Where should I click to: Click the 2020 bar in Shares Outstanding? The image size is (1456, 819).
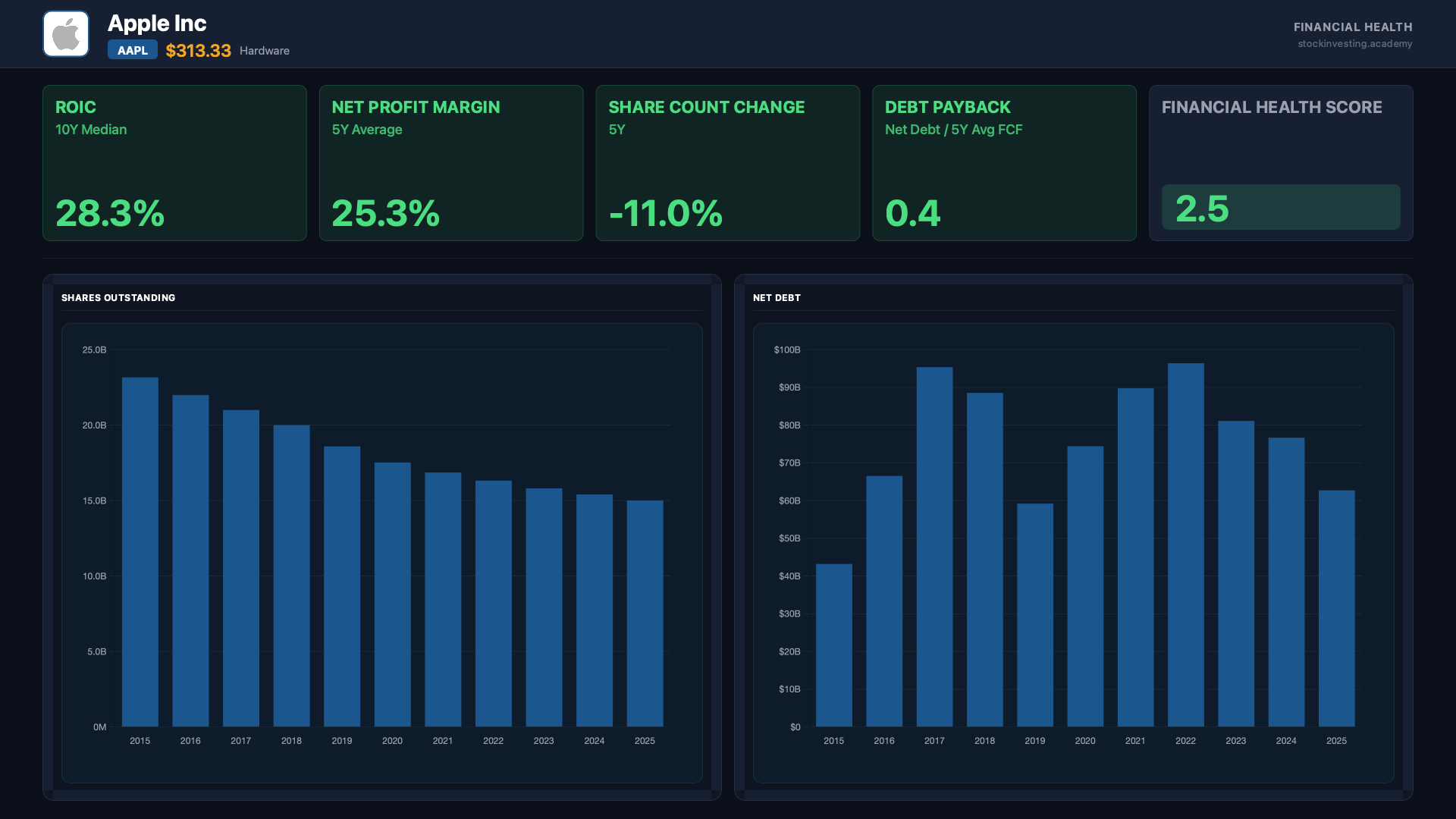click(x=393, y=595)
